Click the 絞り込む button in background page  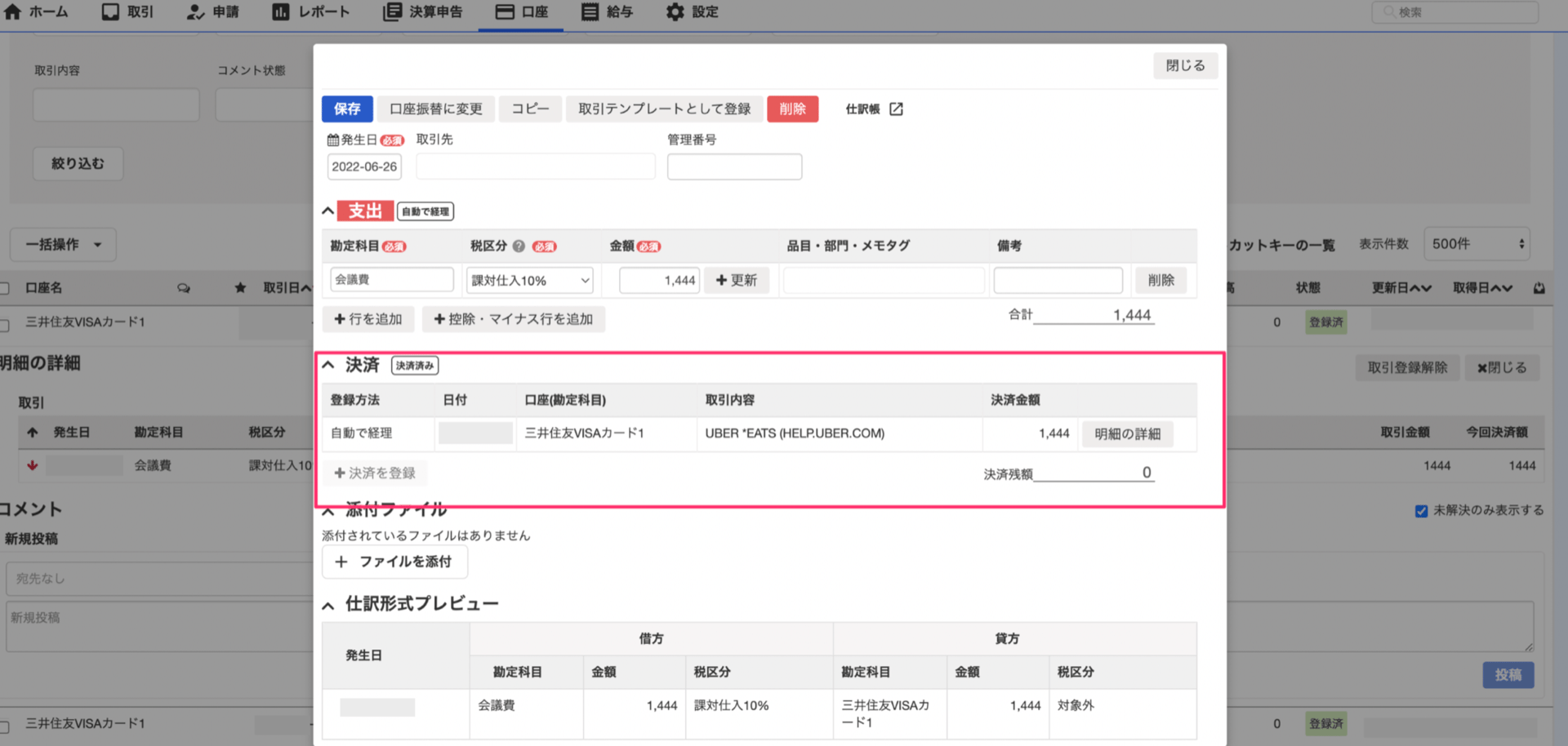(78, 163)
